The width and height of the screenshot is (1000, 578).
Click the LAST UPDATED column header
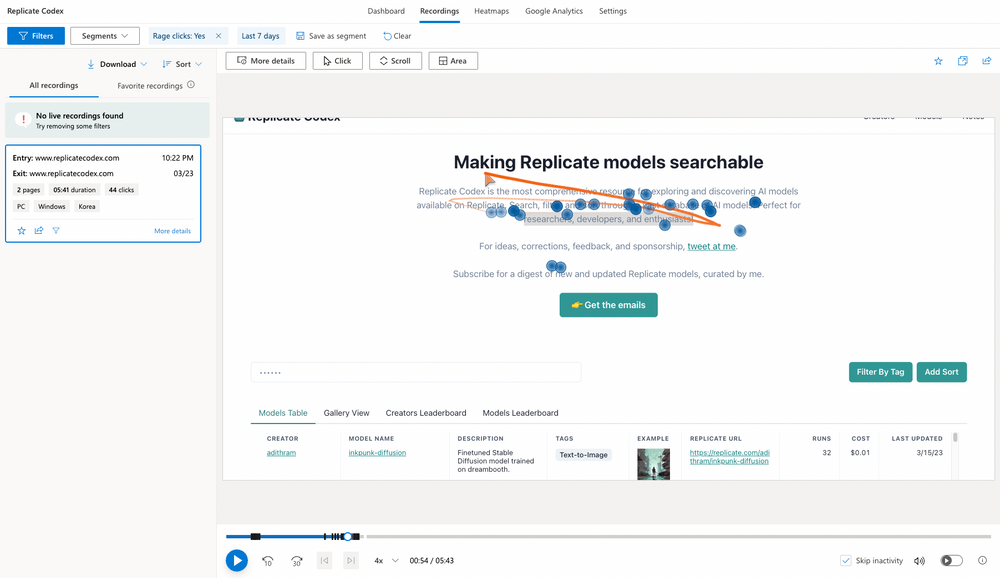click(x=917, y=439)
